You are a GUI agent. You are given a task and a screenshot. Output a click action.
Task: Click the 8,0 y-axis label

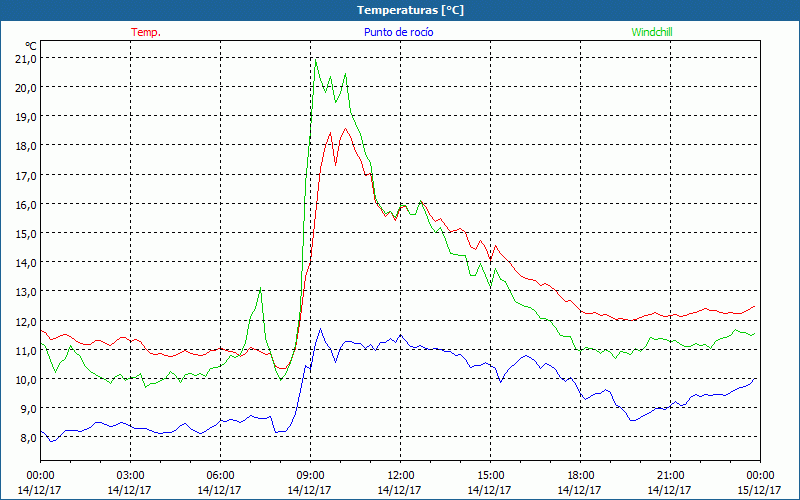coord(29,437)
